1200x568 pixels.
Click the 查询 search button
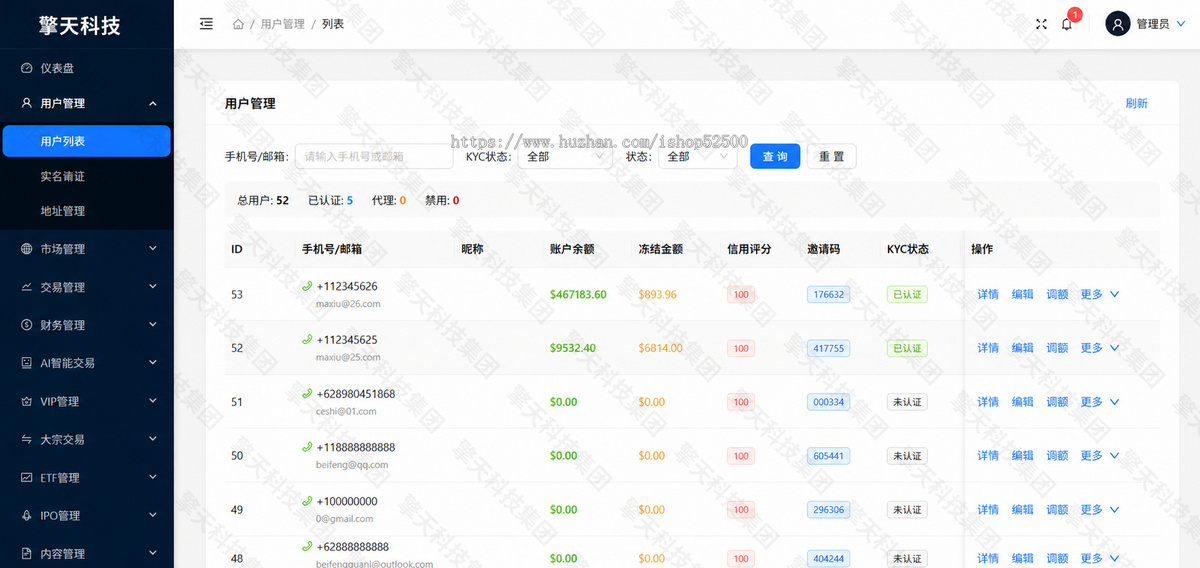coord(775,156)
